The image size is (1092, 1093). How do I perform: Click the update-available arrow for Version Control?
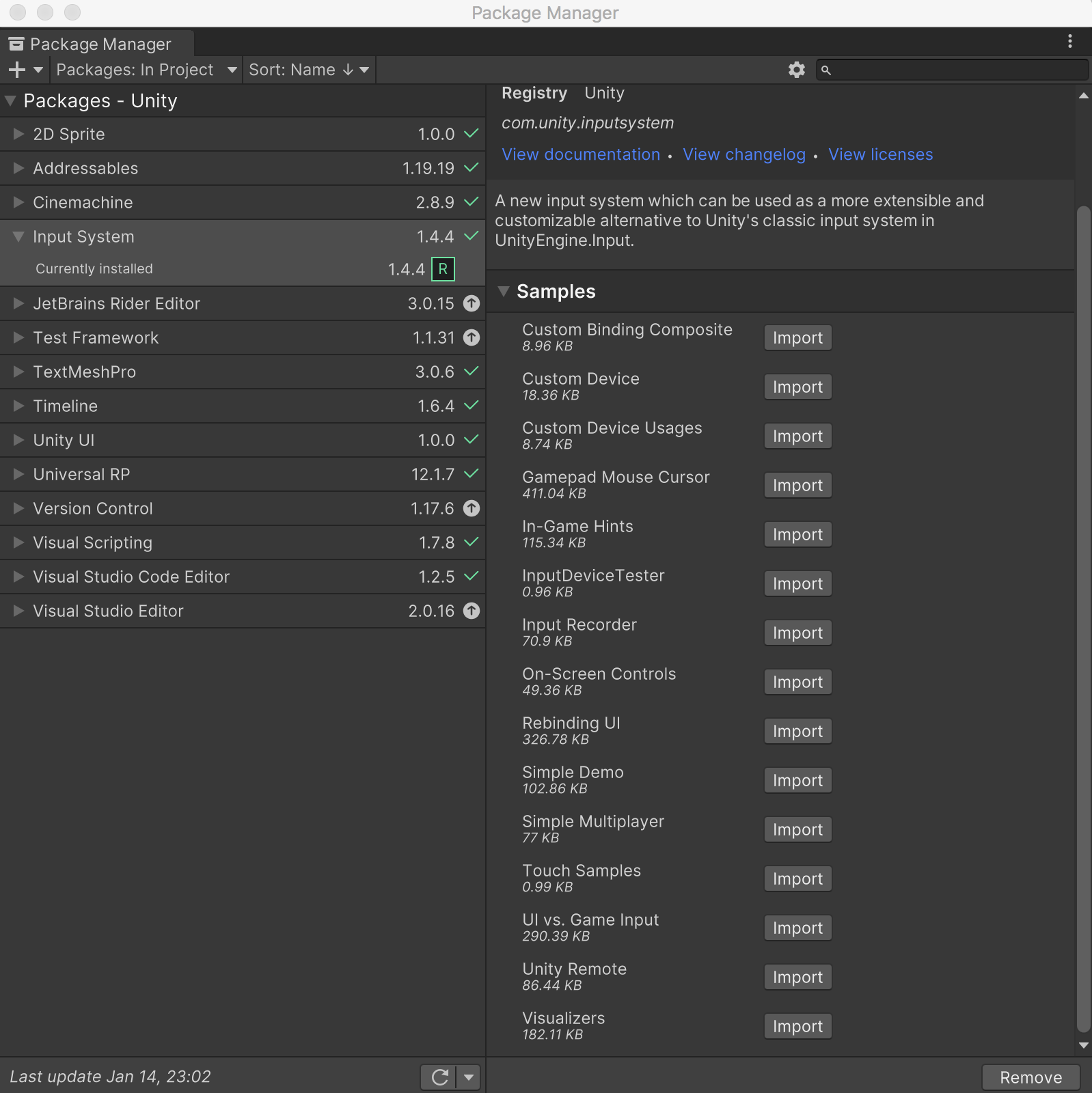coord(472,508)
